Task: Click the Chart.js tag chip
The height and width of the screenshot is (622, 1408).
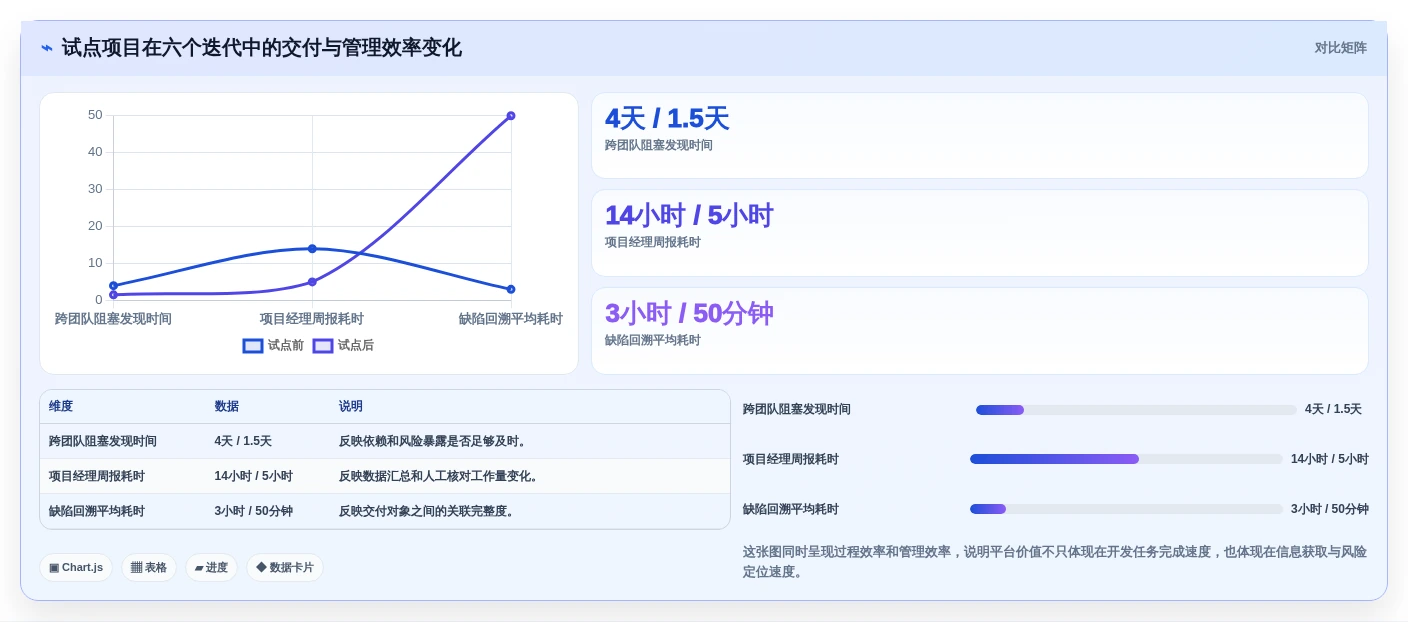Action: (x=76, y=568)
